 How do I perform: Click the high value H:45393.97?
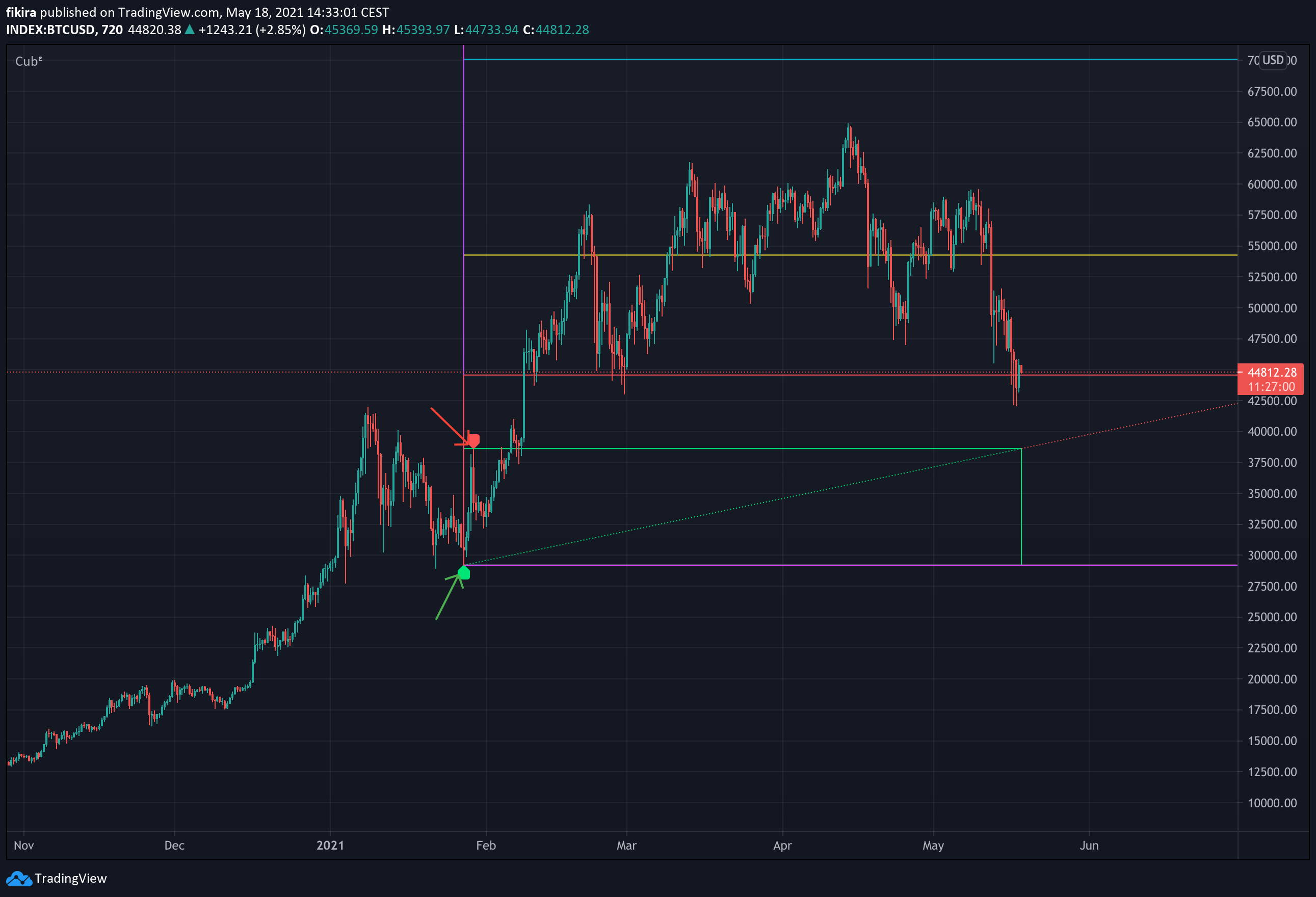(x=415, y=30)
